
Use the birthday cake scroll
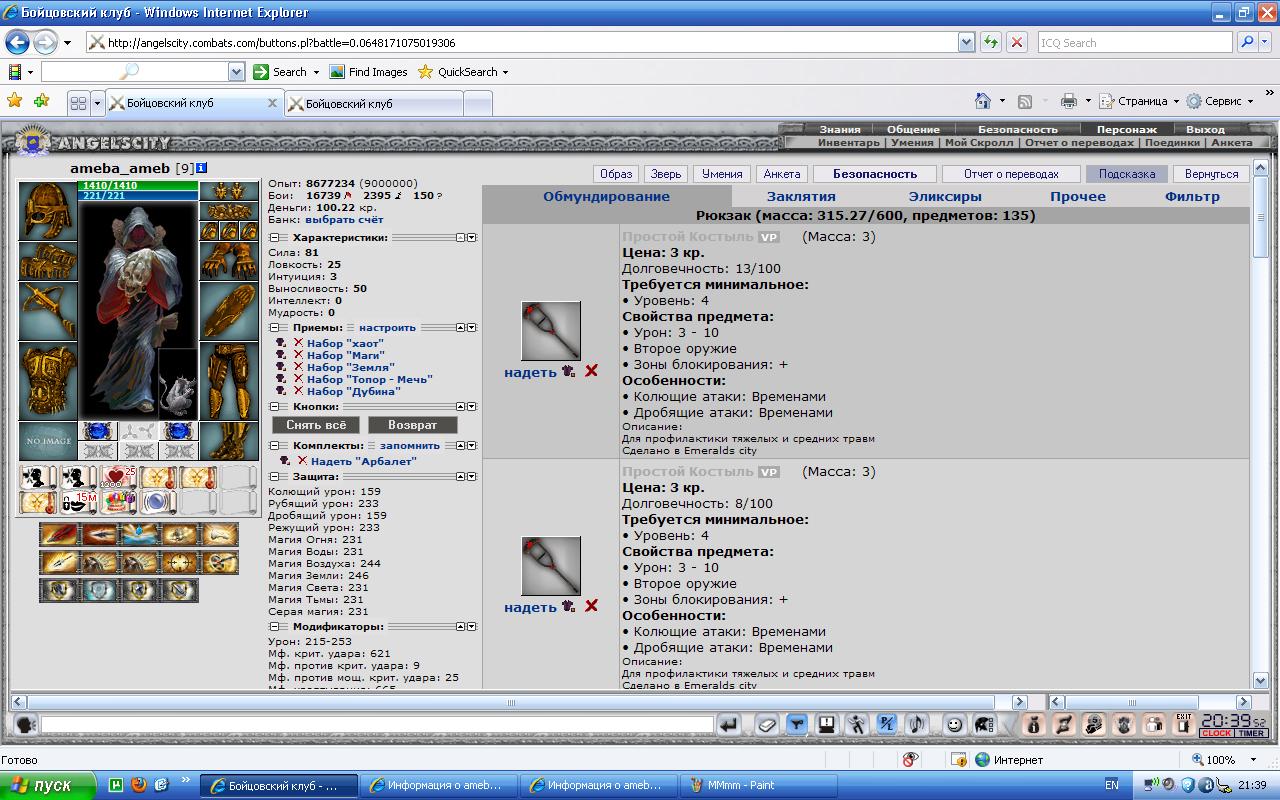[x=118, y=501]
